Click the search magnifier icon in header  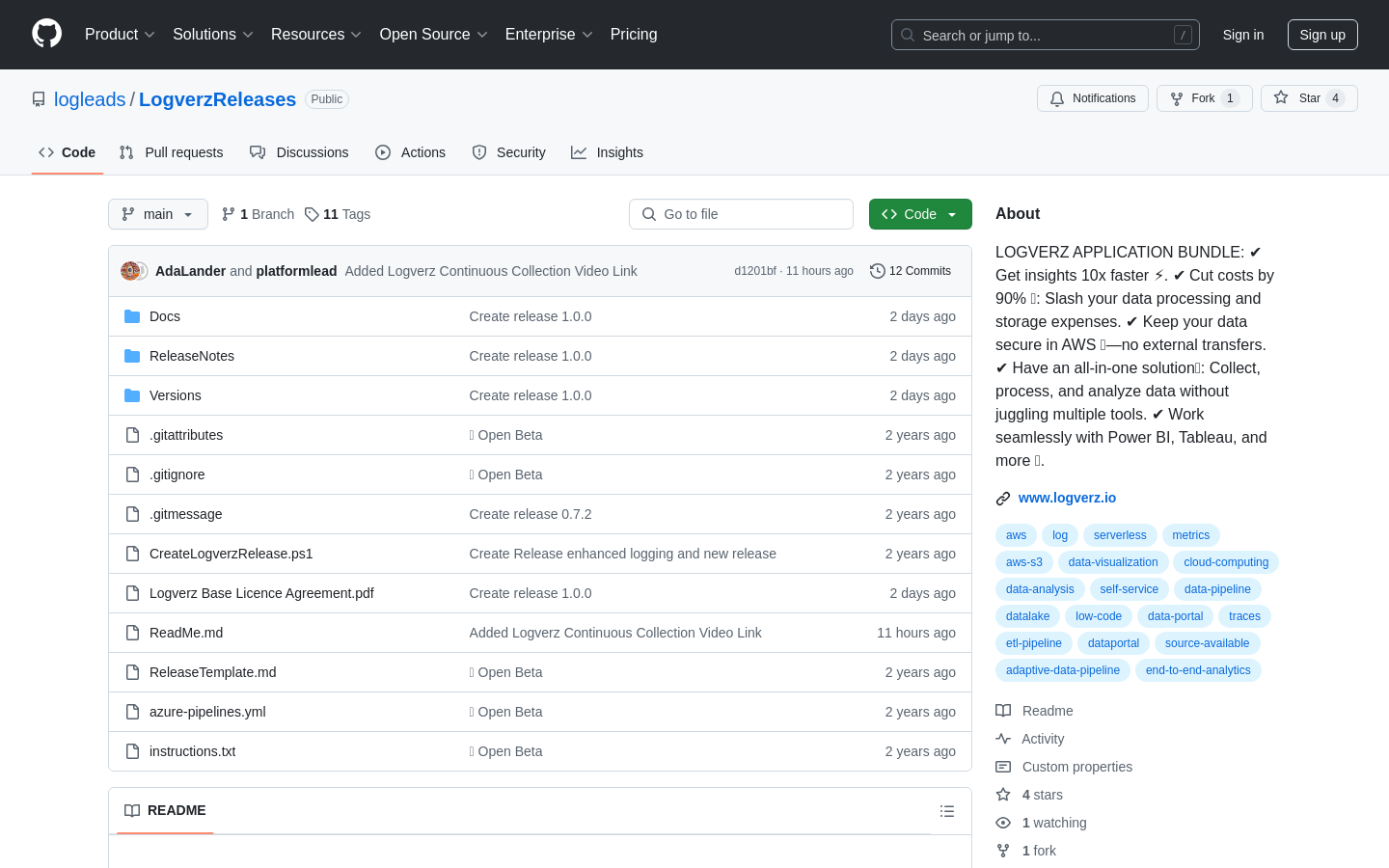coord(908,35)
